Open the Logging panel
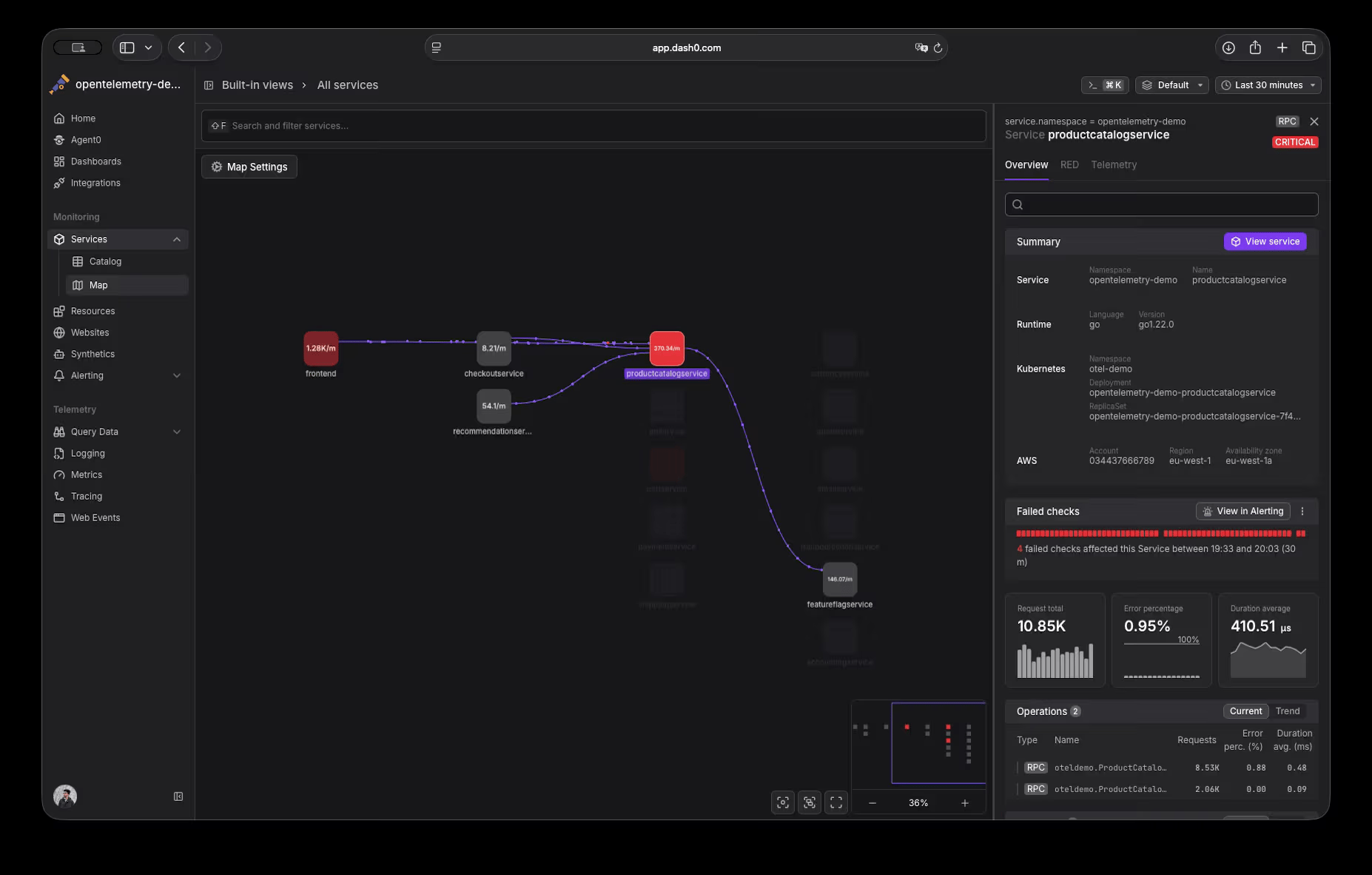The image size is (1372, 875). tap(59, 453)
